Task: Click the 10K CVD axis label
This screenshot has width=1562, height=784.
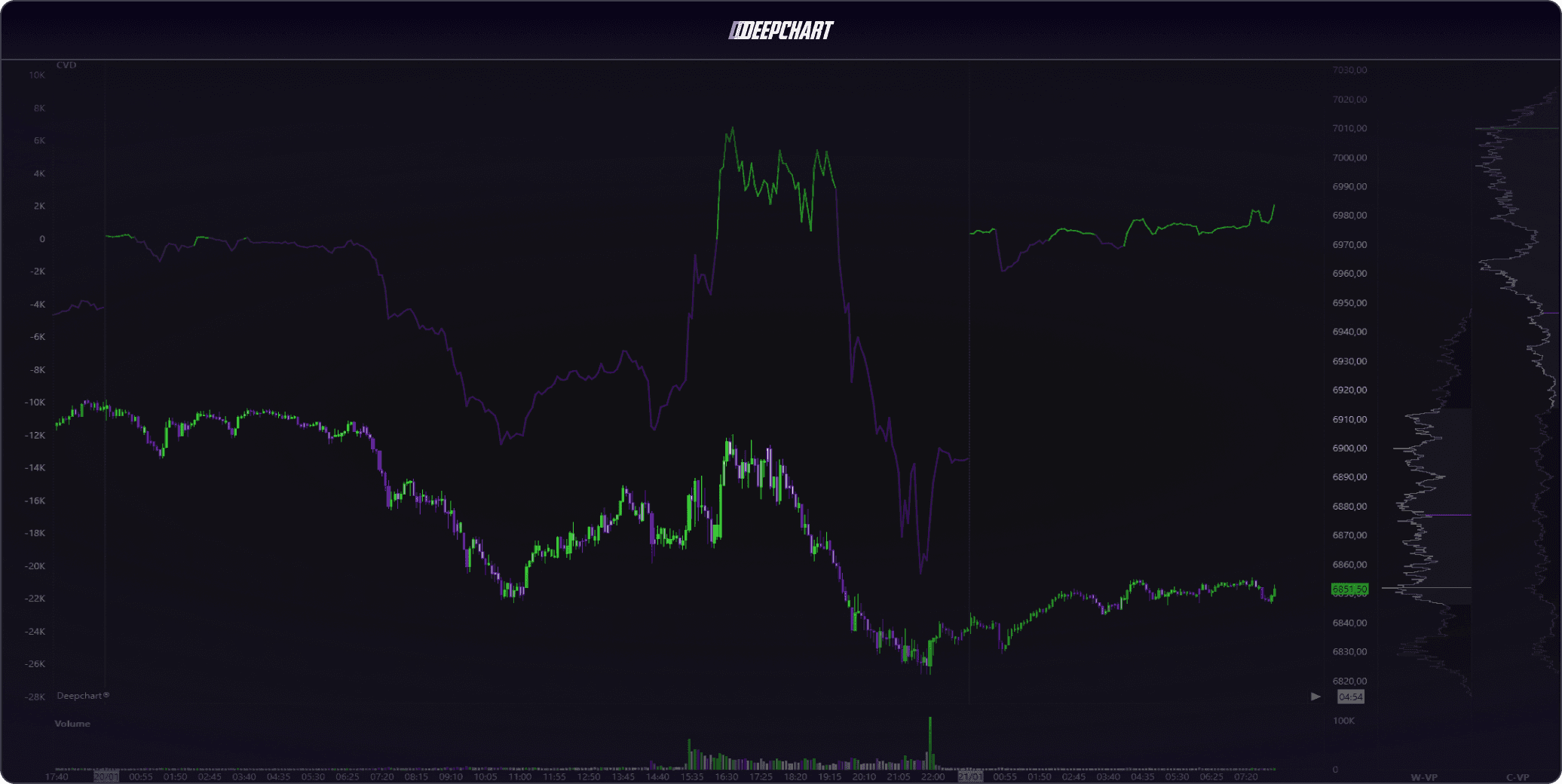Action: pos(37,75)
